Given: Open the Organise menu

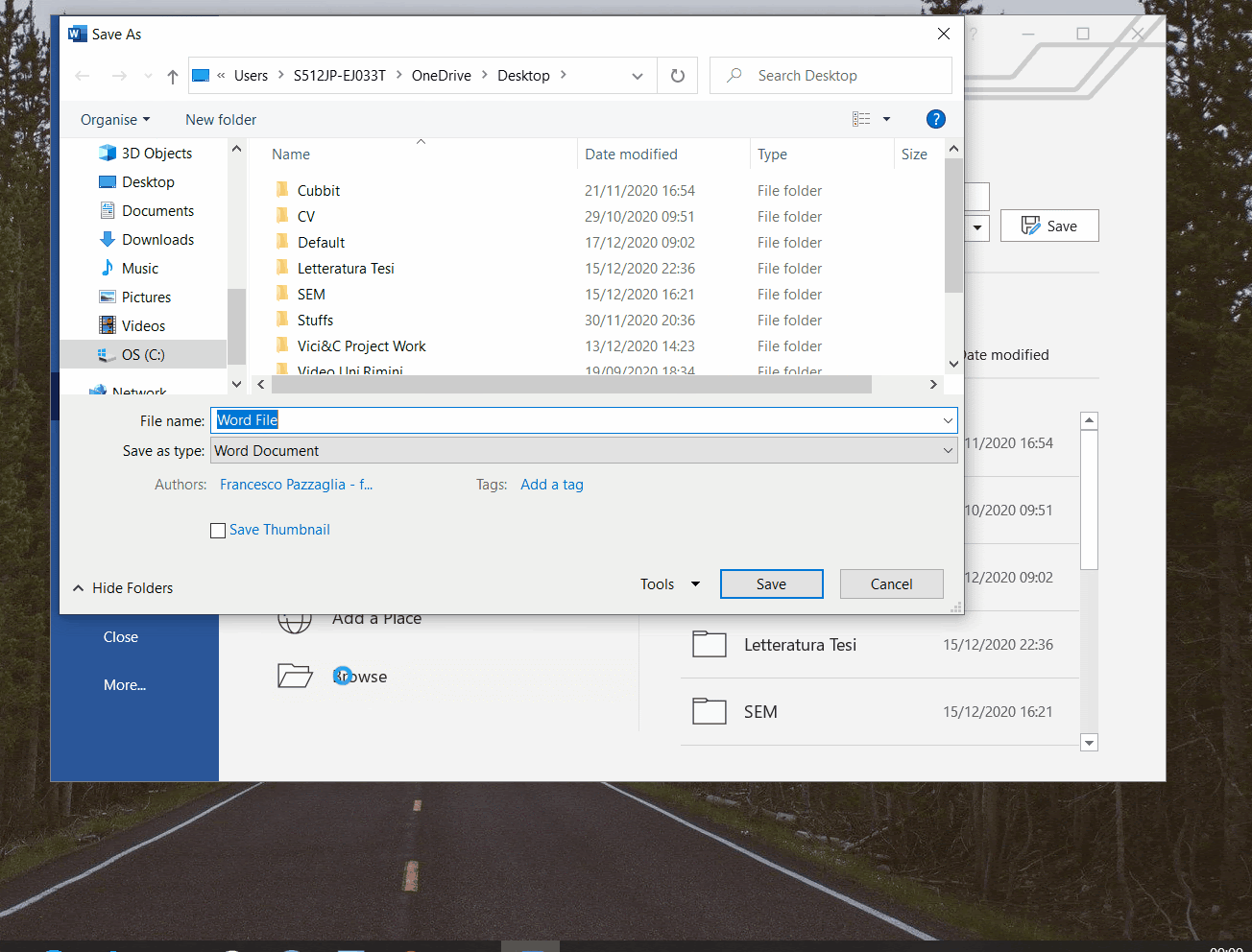Looking at the screenshot, I should [115, 120].
